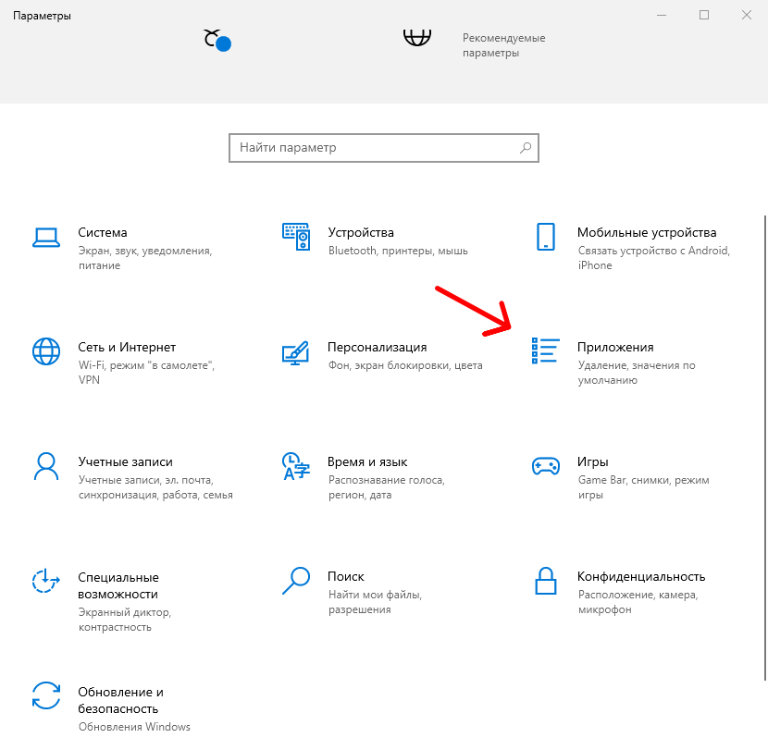Click the Устройства keyboard and speaker icon
This screenshot has width=768, height=750.
296,237
